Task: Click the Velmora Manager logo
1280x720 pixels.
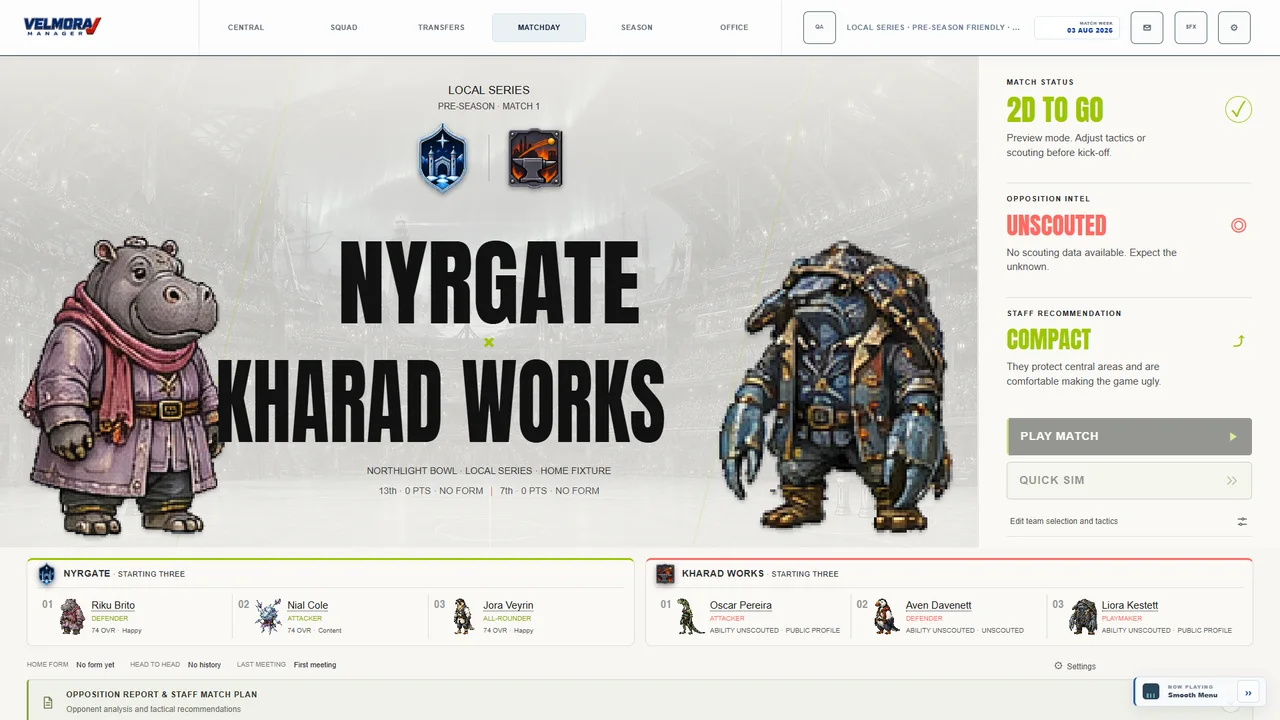Action: pyautogui.click(x=62, y=27)
